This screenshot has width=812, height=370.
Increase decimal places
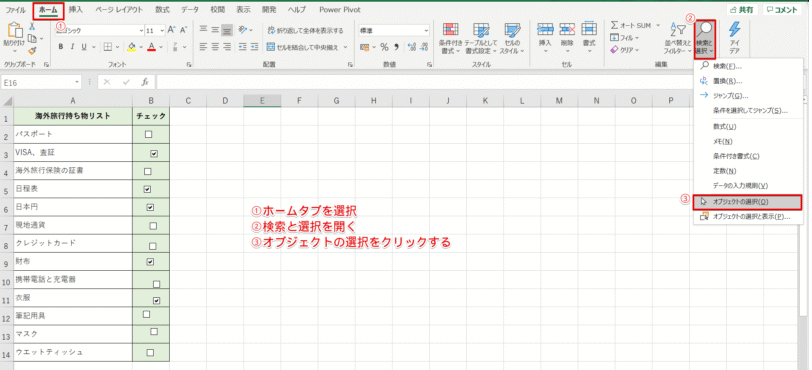point(412,47)
